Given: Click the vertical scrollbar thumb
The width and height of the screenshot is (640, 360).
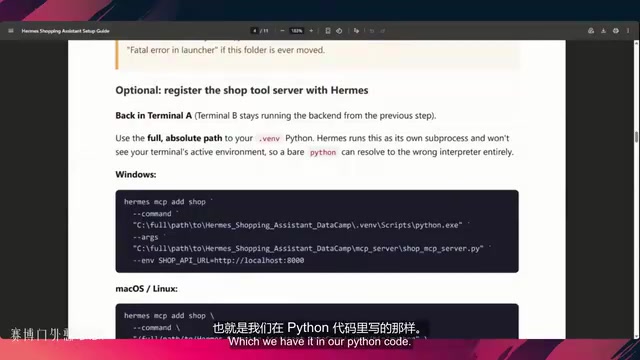Looking at the screenshot, I should coord(636,137).
